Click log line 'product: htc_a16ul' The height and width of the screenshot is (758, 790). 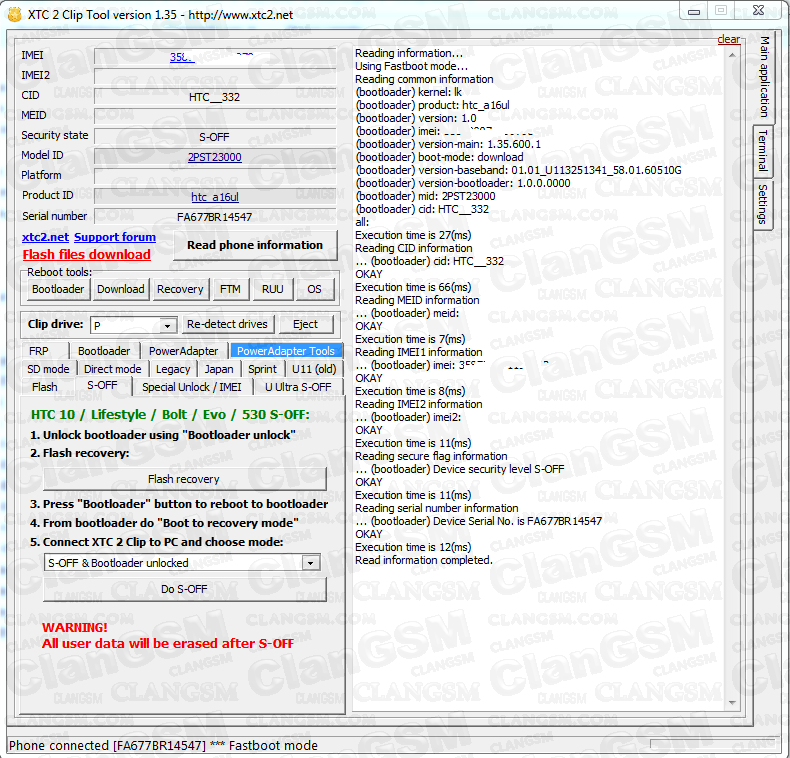(x=432, y=105)
